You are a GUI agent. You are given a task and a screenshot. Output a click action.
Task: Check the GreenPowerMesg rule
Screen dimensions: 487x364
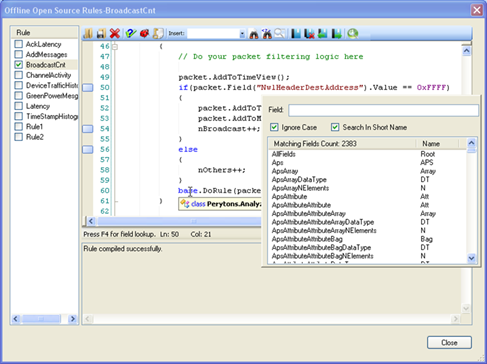[x=19, y=96]
